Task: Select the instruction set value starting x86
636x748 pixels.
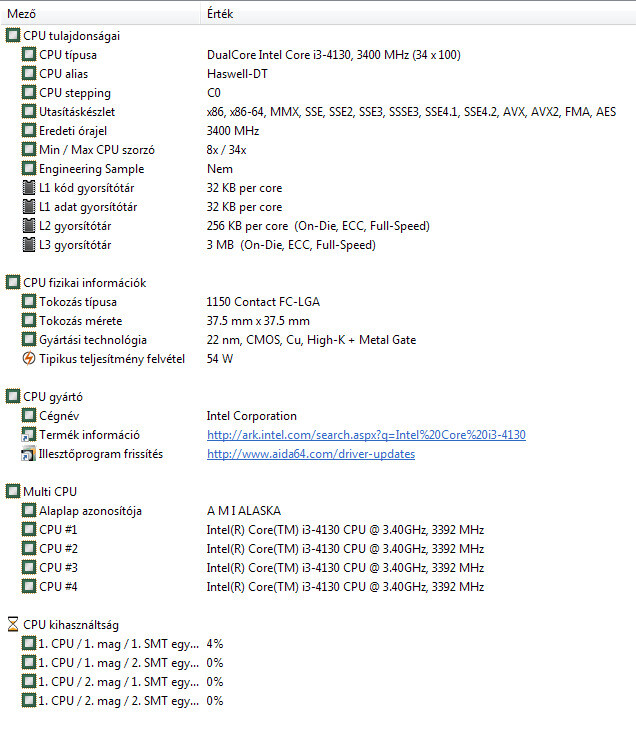Action: click(411, 112)
